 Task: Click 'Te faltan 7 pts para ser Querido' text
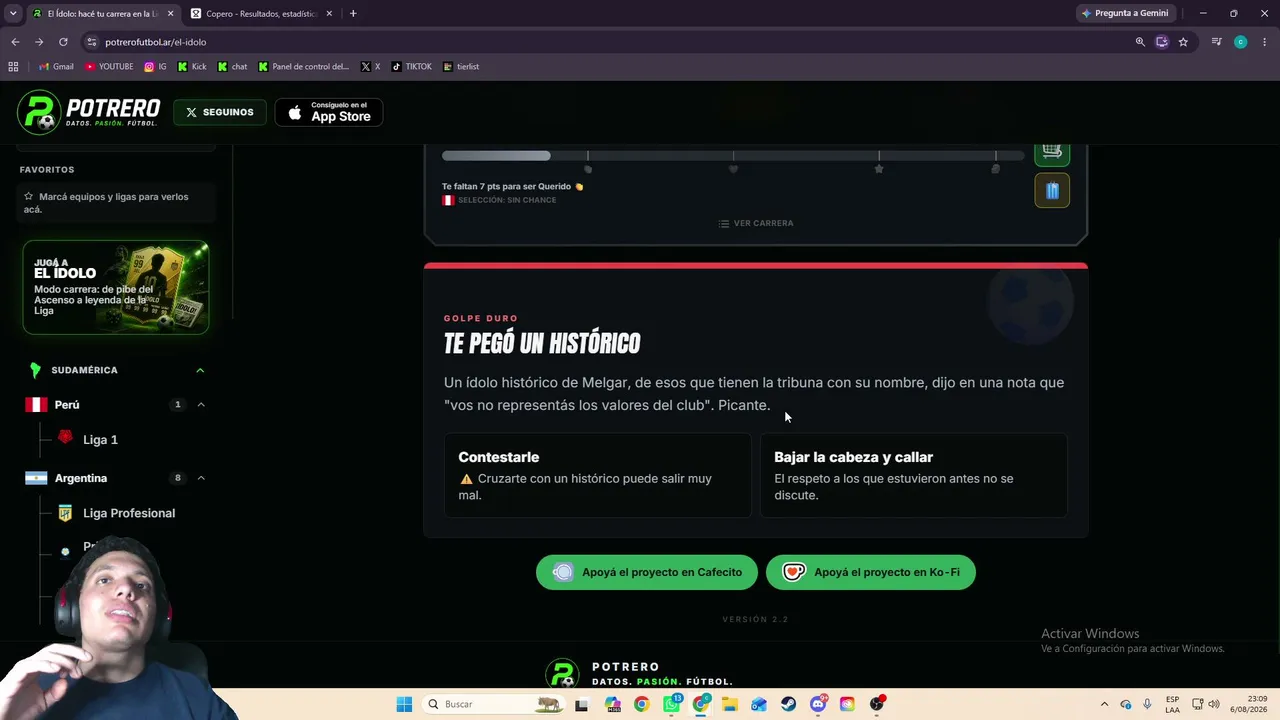[x=512, y=186]
